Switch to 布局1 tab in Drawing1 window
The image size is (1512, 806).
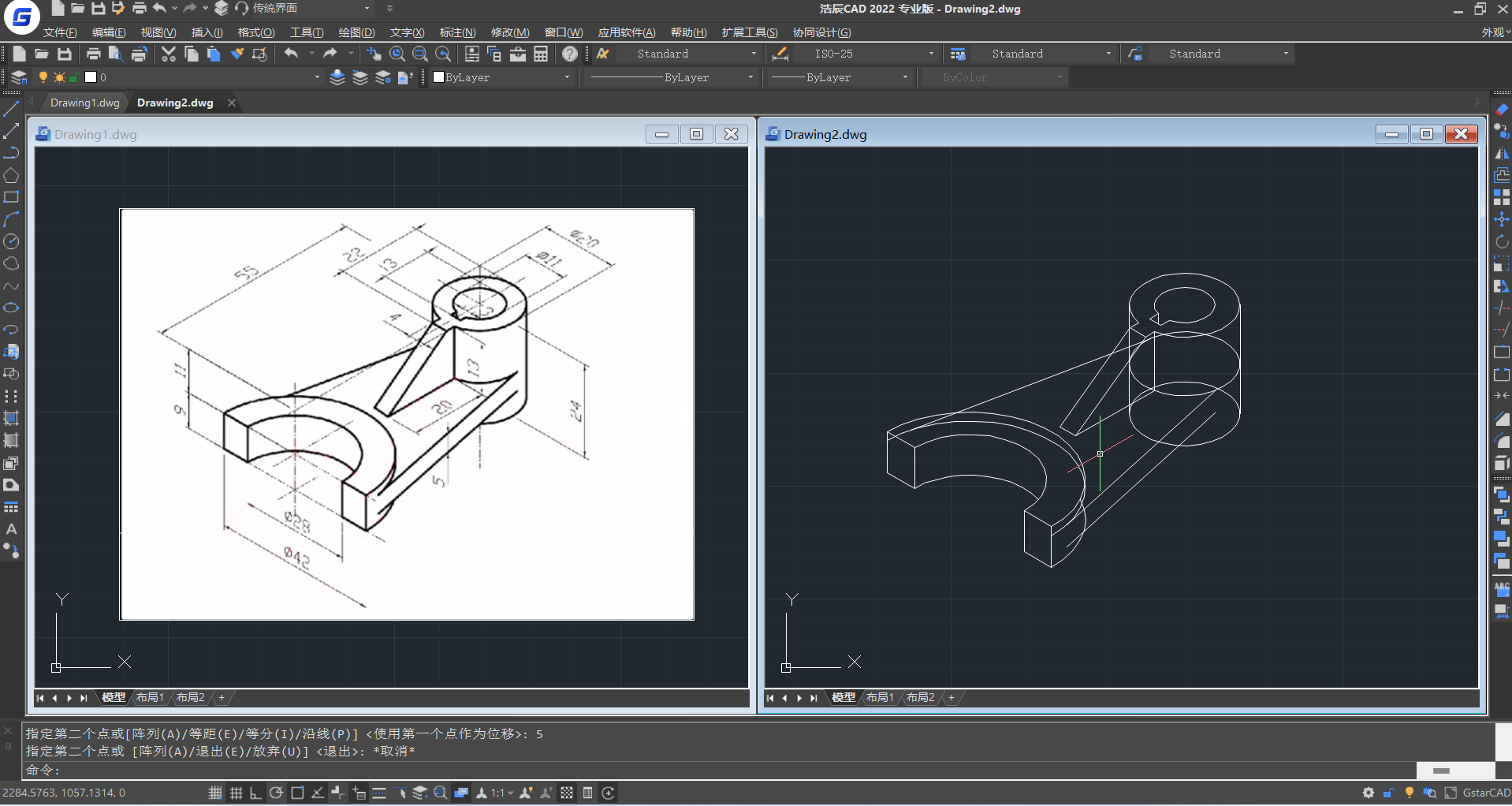point(150,697)
